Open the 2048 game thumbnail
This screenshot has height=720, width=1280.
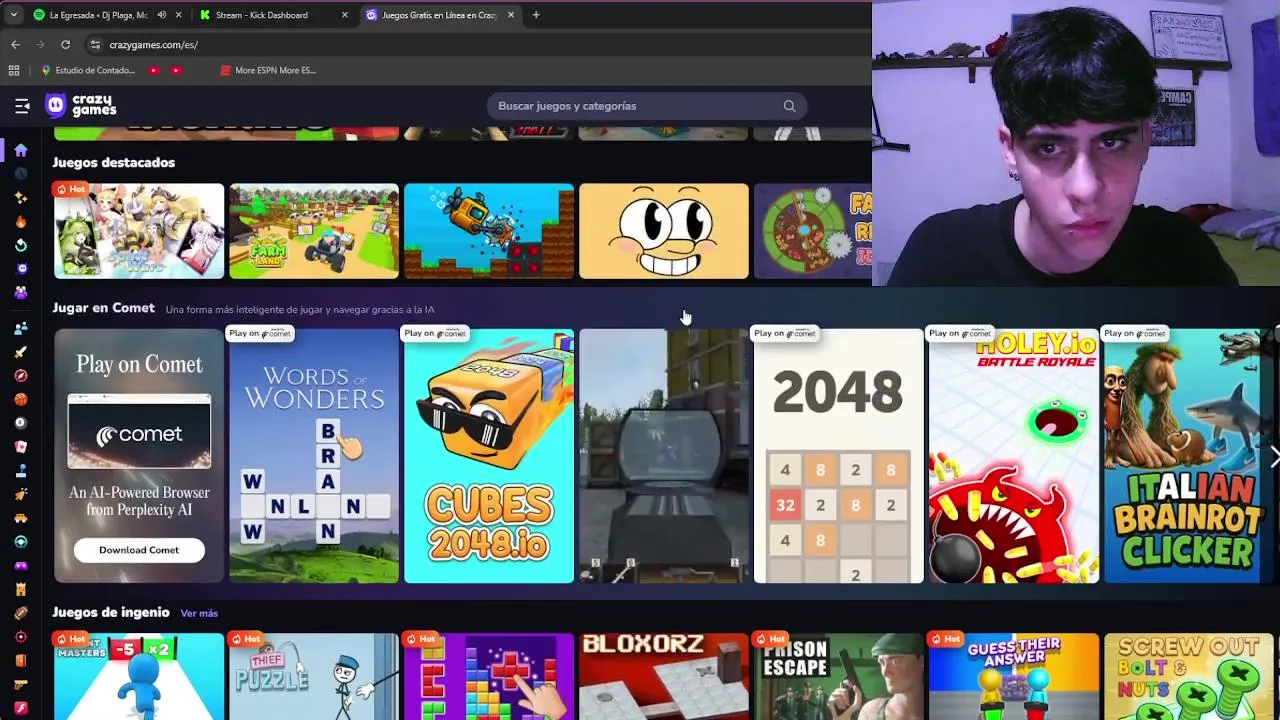point(839,456)
